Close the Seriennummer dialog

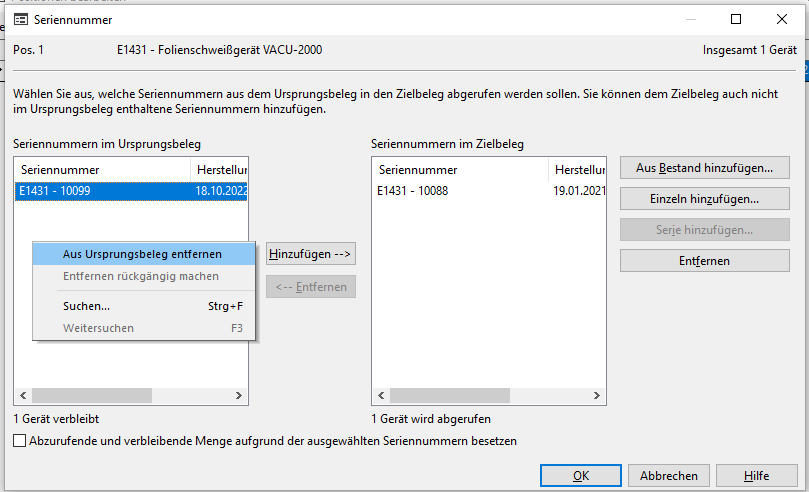pos(782,19)
